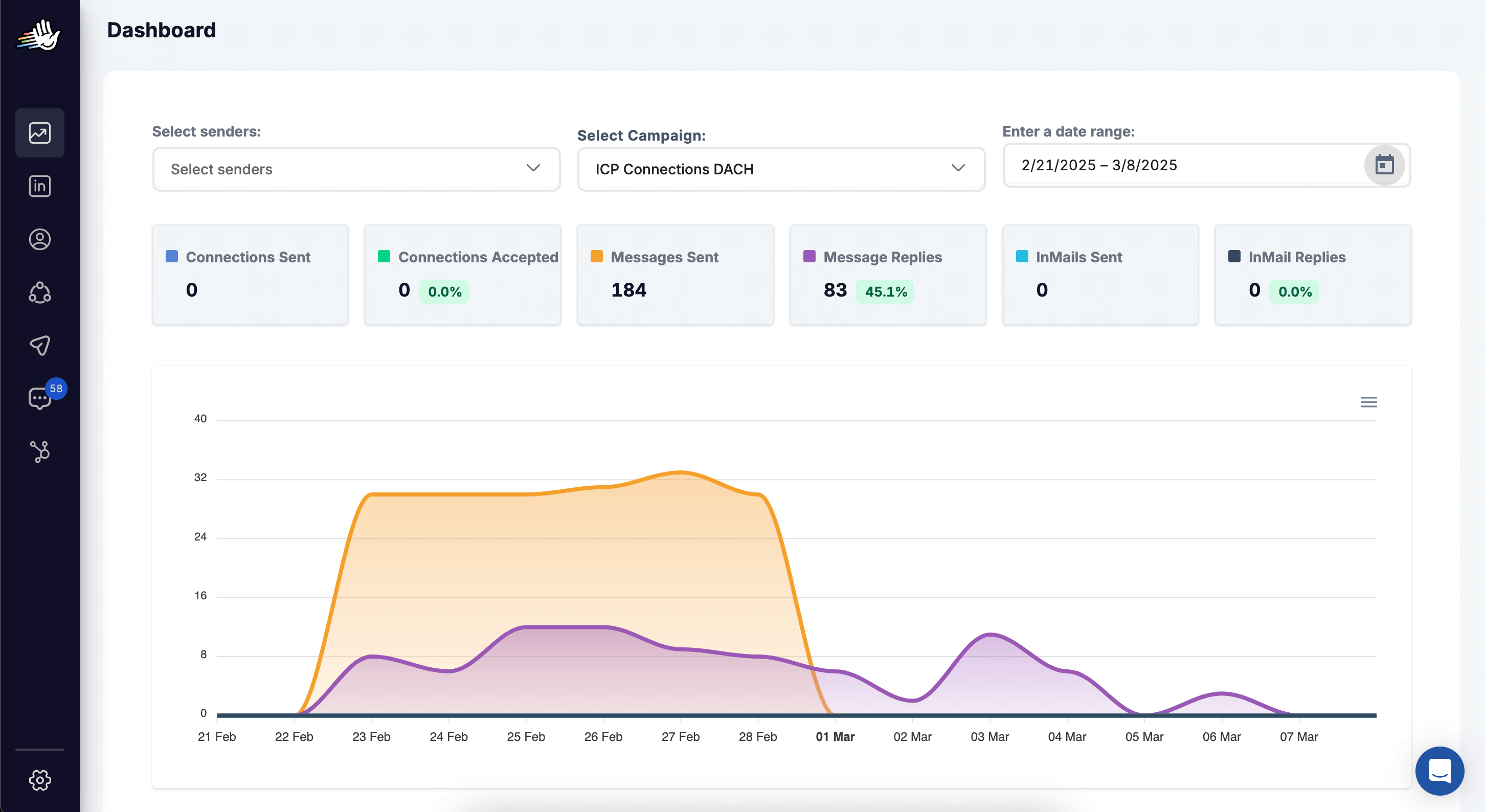Click the 184 messages sent value
This screenshot has height=812, width=1485.
tap(628, 290)
